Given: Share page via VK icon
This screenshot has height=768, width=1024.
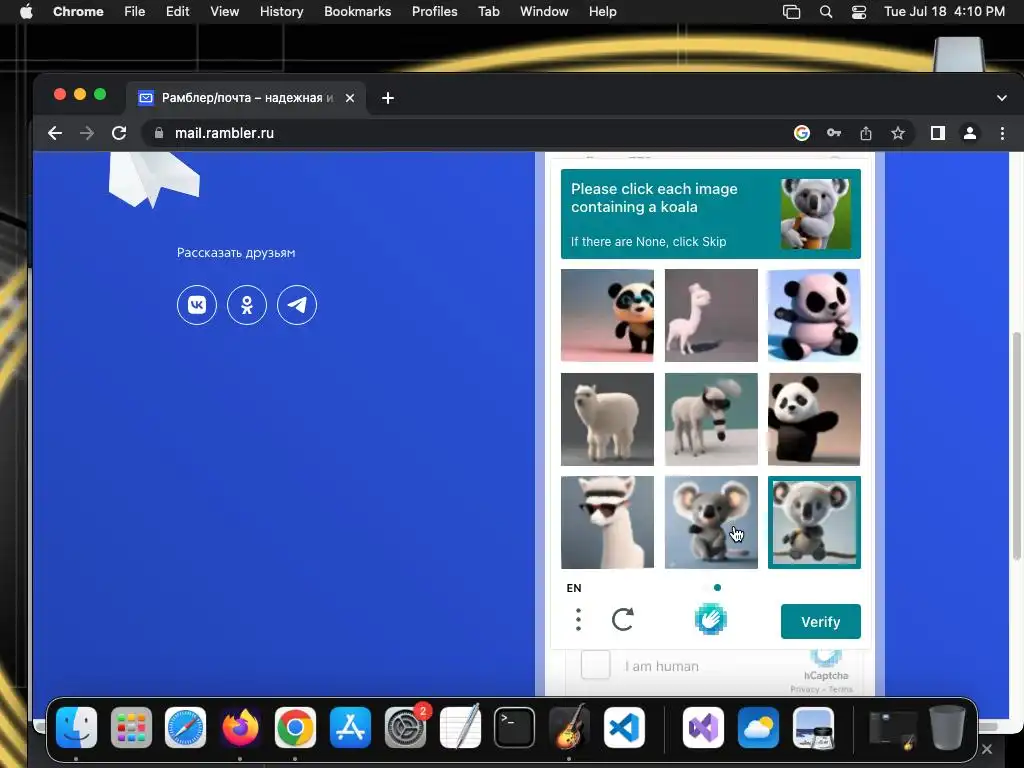Looking at the screenshot, I should pos(197,305).
